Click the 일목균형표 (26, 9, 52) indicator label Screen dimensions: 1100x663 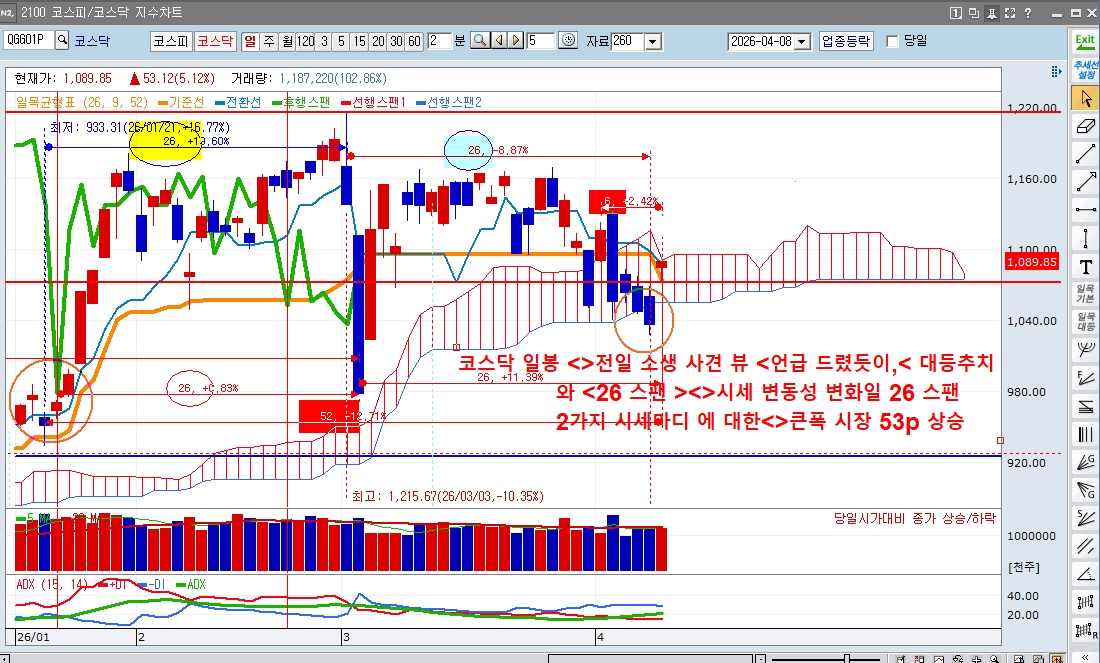(82, 102)
